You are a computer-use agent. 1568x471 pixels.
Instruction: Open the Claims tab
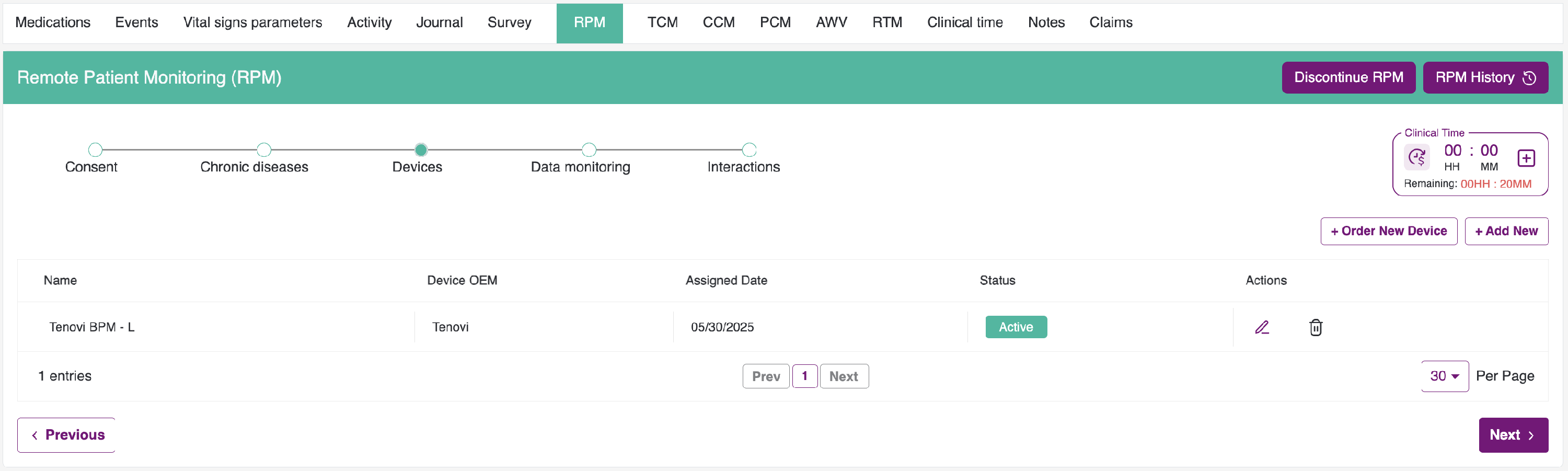[x=1110, y=22]
